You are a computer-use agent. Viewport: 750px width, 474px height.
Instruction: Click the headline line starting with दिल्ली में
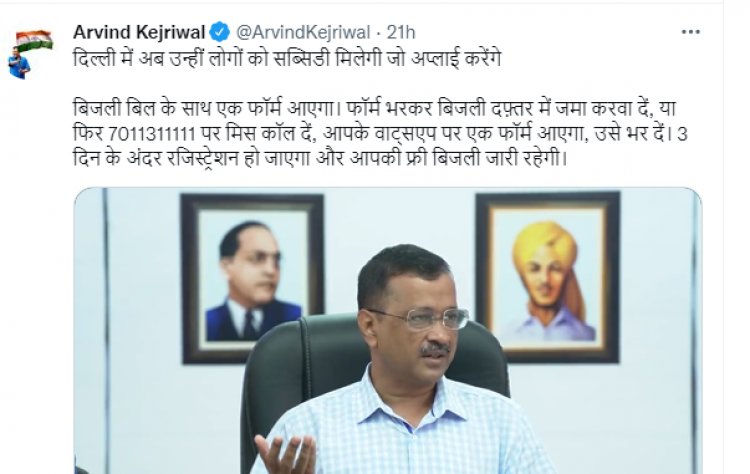287,59
